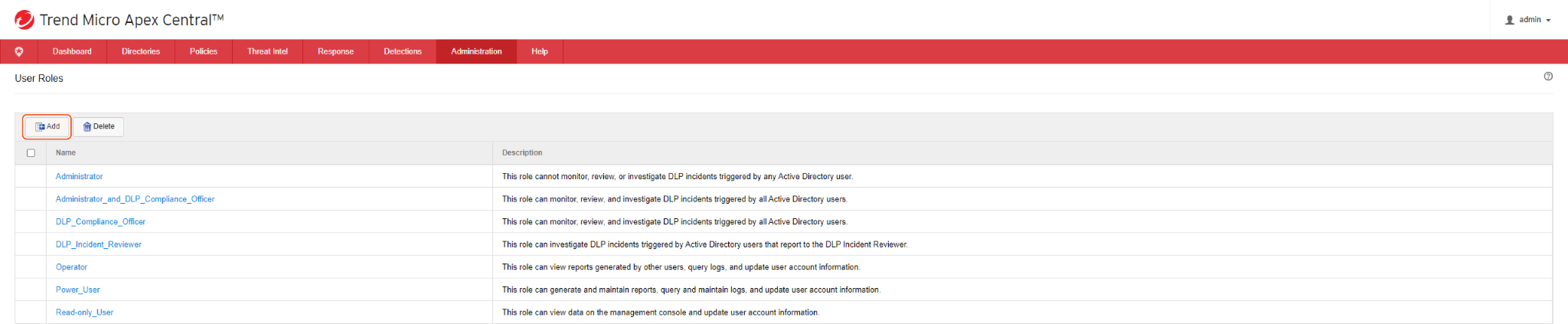Image resolution: width=1568 pixels, height=324 pixels.
Task: Click the admin user avatar icon
Action: click(1509, 20)
